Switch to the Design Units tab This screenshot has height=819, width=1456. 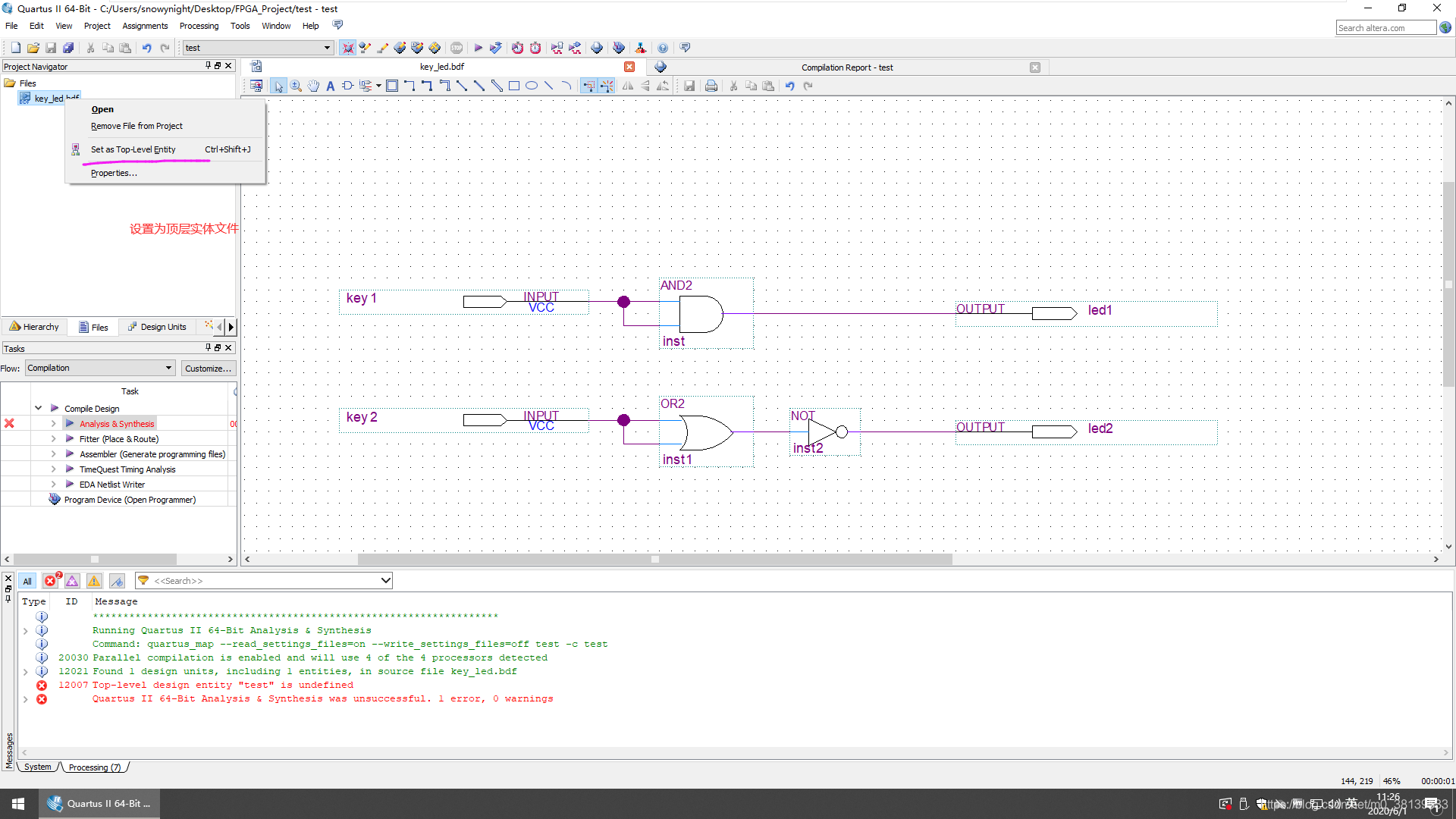157,327
